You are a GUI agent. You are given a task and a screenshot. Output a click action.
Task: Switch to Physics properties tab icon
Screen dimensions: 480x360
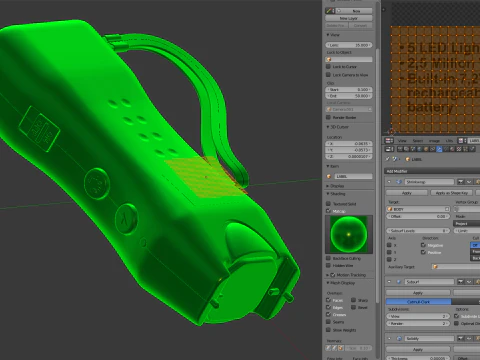(472, 149)
